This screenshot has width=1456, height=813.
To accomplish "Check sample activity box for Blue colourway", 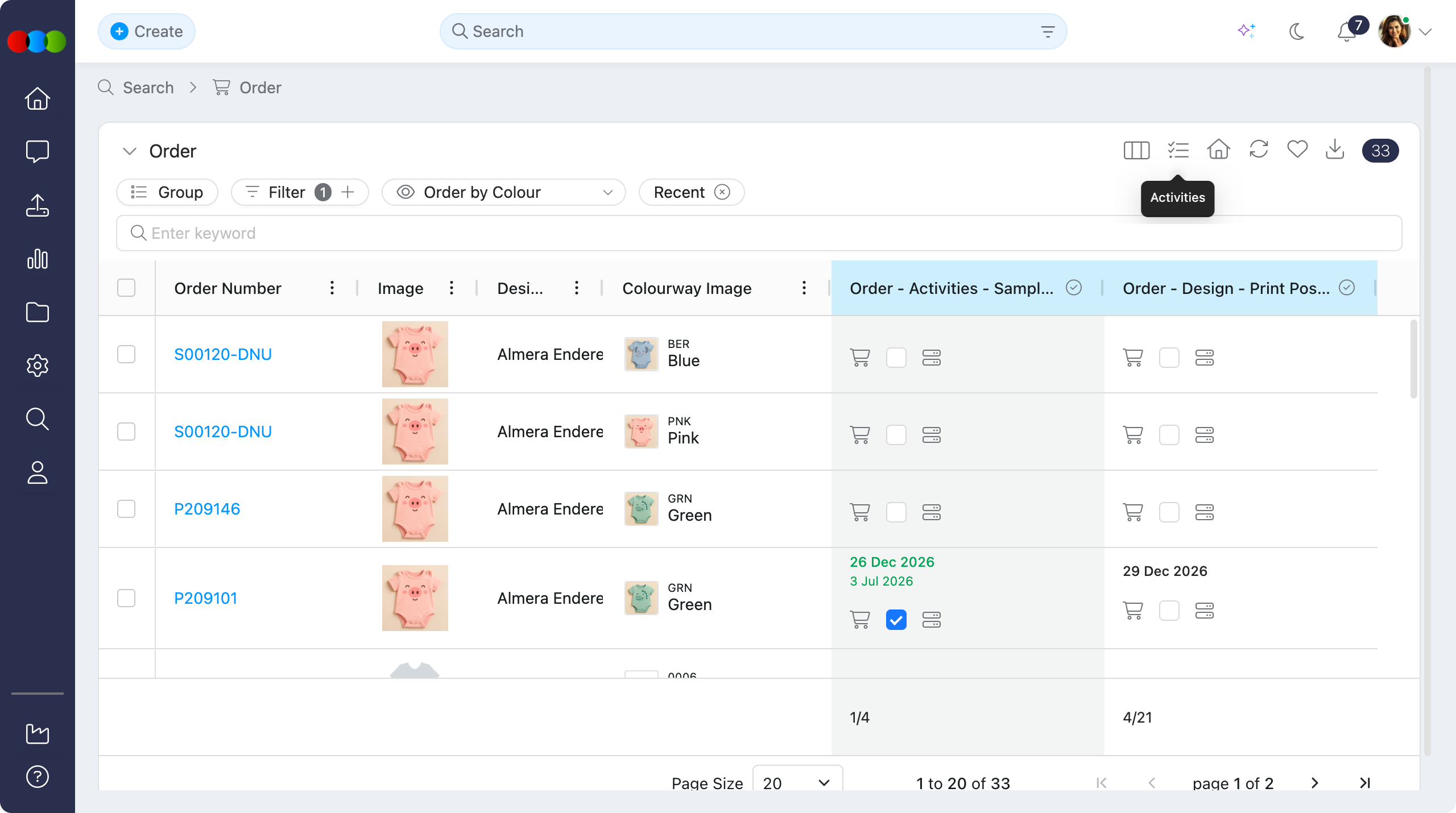I will pyautogui.click(x=896, y=358).
